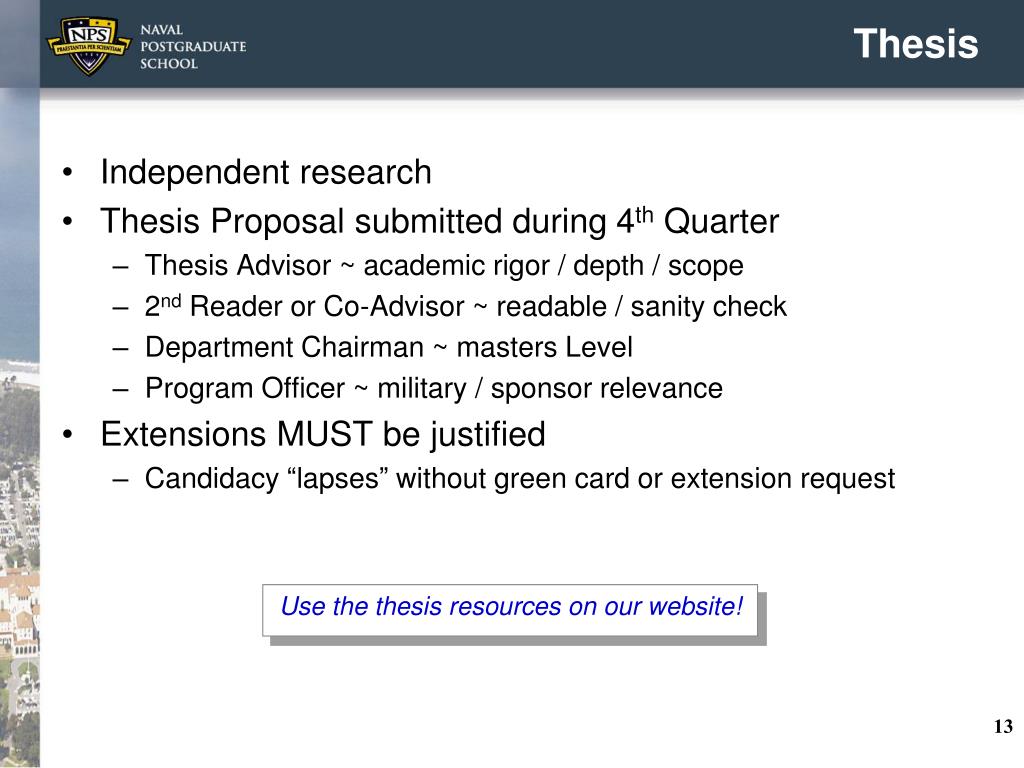
Task: Click the bullet dot before Independent research
Action: coord(67,173)
